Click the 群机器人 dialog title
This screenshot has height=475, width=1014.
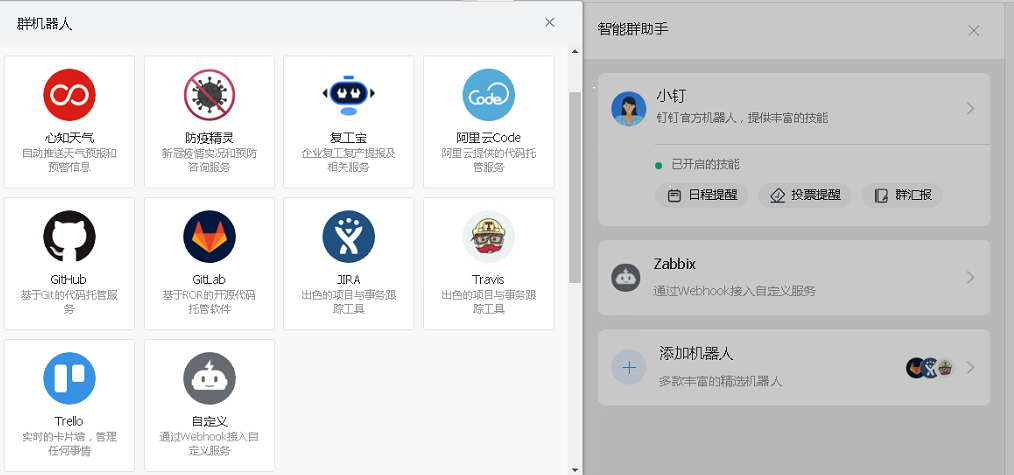point(44,25)
